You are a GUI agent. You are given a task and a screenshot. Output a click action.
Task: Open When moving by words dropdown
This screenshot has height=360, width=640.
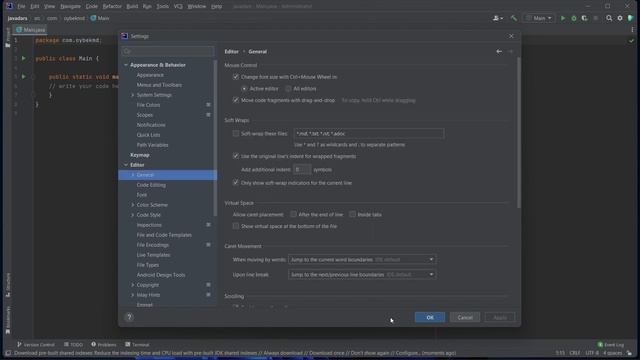362,260
